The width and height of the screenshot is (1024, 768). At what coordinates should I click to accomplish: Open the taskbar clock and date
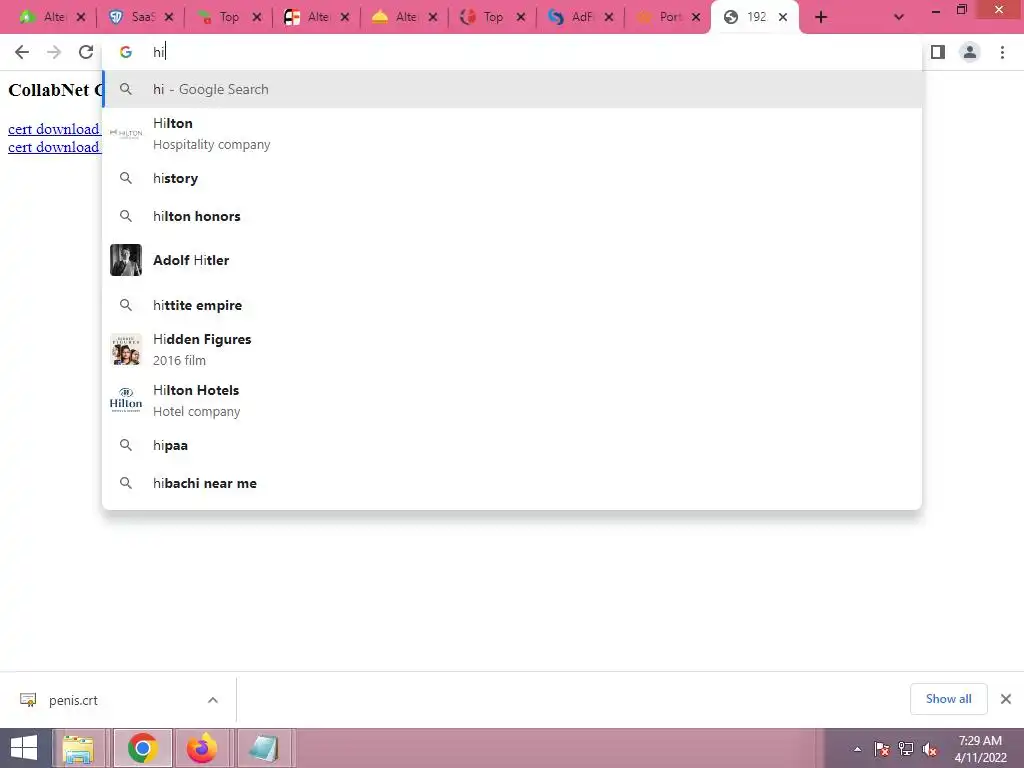click(x=980, y=749)
